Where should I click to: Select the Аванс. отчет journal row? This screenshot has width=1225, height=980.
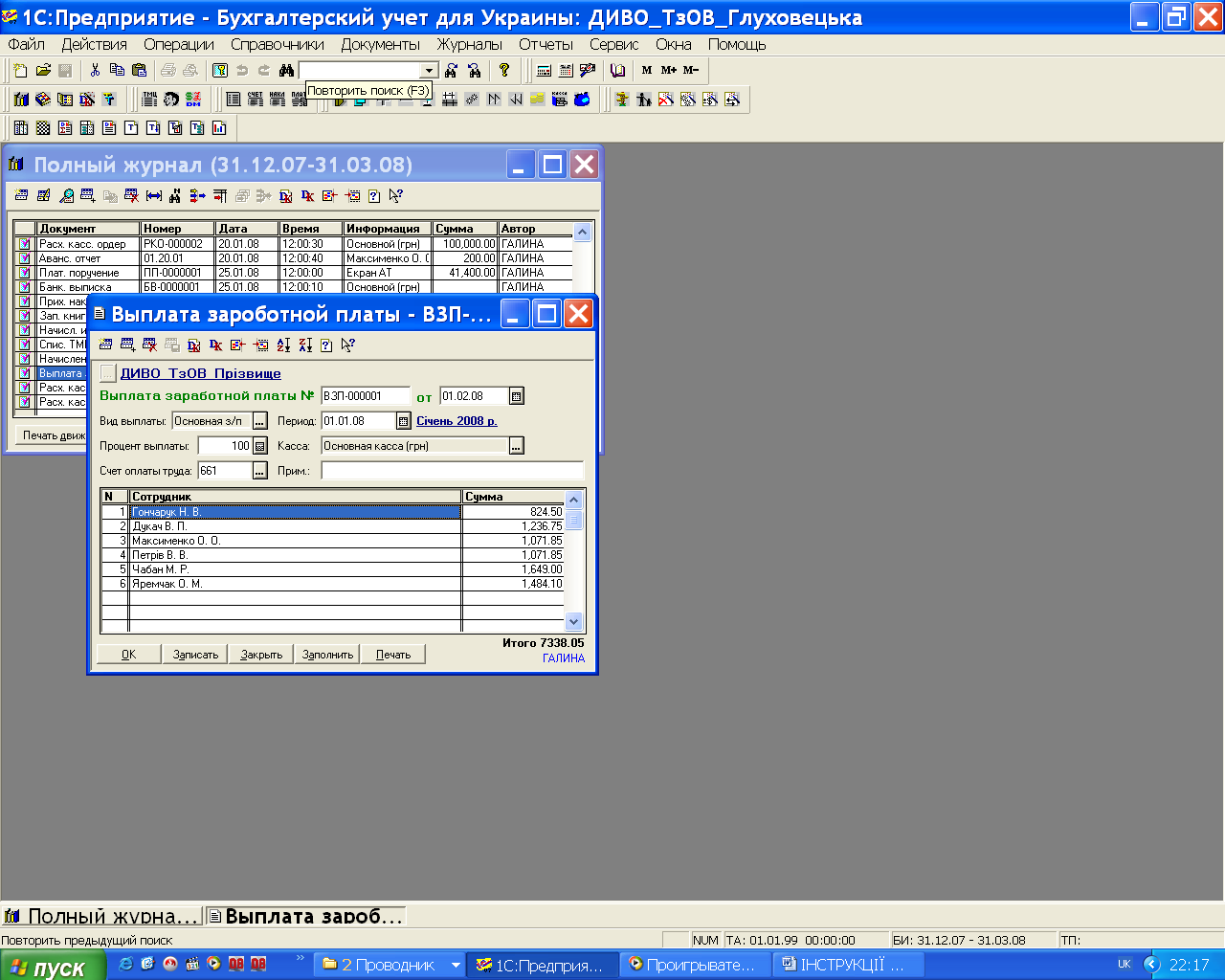point(294,258)
